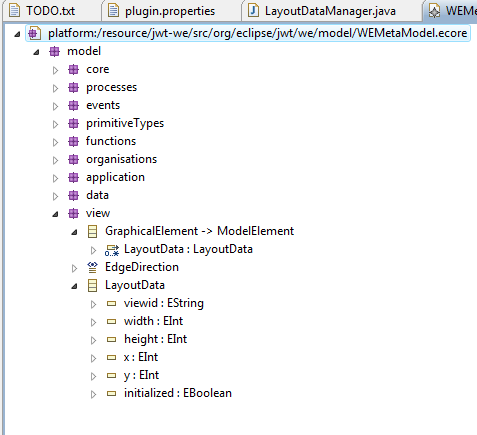
Task: Expand the organisations package arrow
Action: (x=55, y=160)
